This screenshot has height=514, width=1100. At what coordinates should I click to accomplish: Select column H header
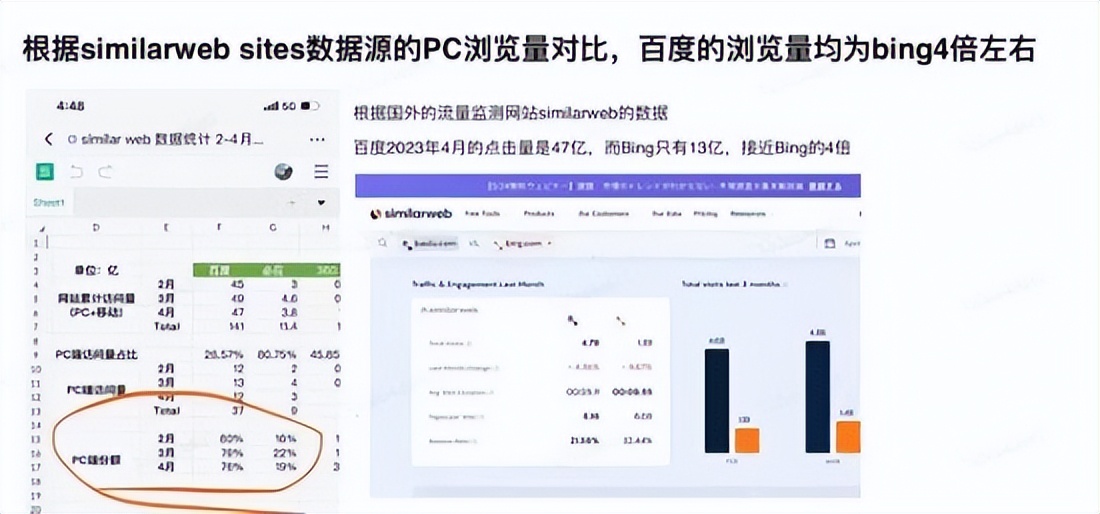click(324, 228)
